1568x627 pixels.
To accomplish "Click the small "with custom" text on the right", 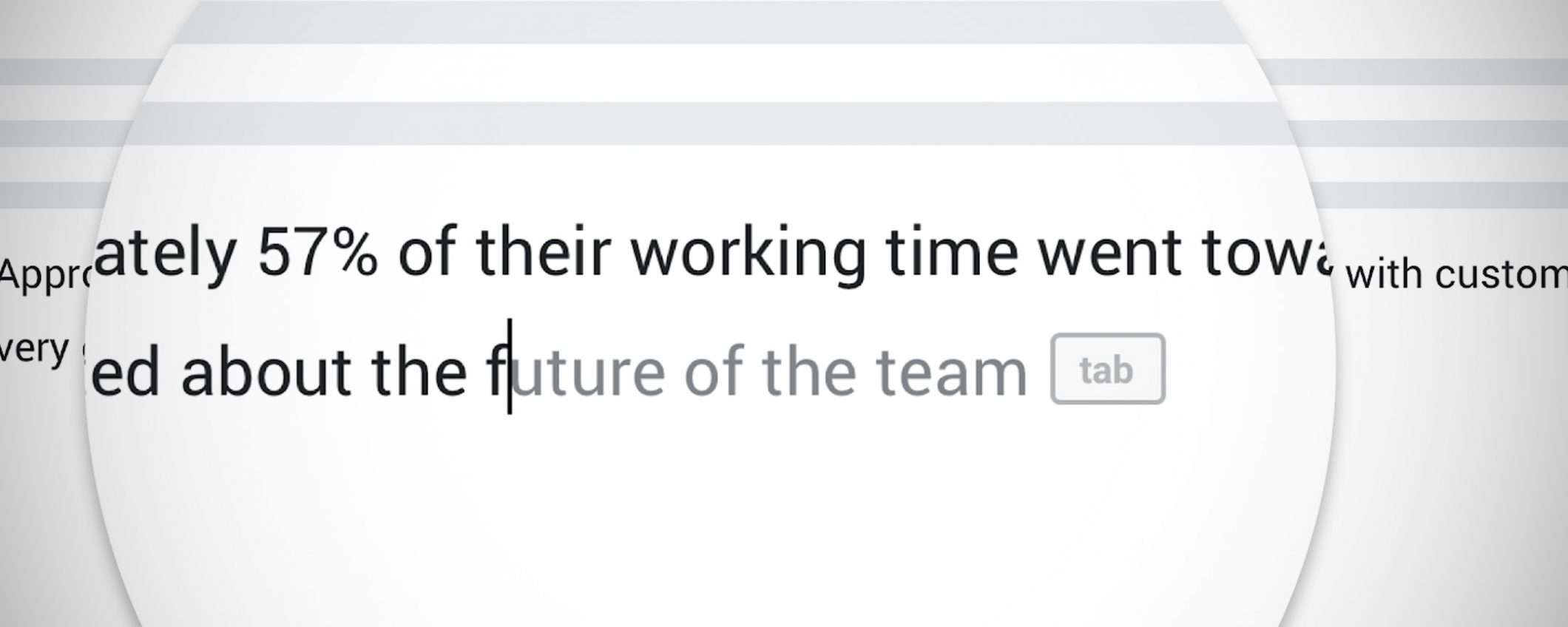I will point(1455,275).
